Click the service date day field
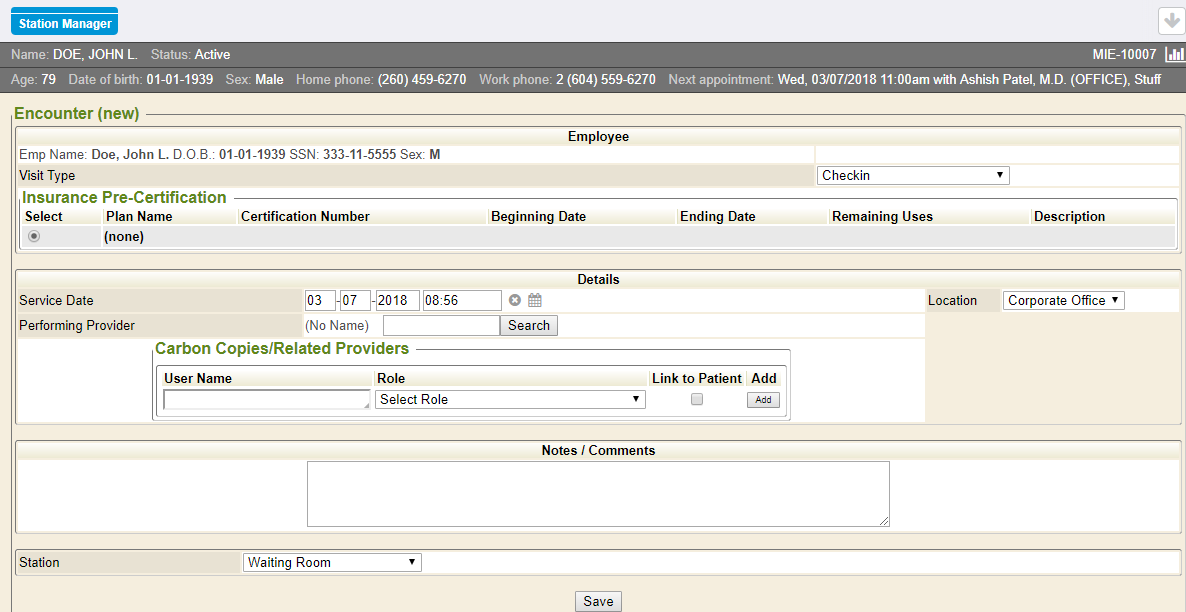The height and width of the screenshot is (612, 1186). coord(355,301)
